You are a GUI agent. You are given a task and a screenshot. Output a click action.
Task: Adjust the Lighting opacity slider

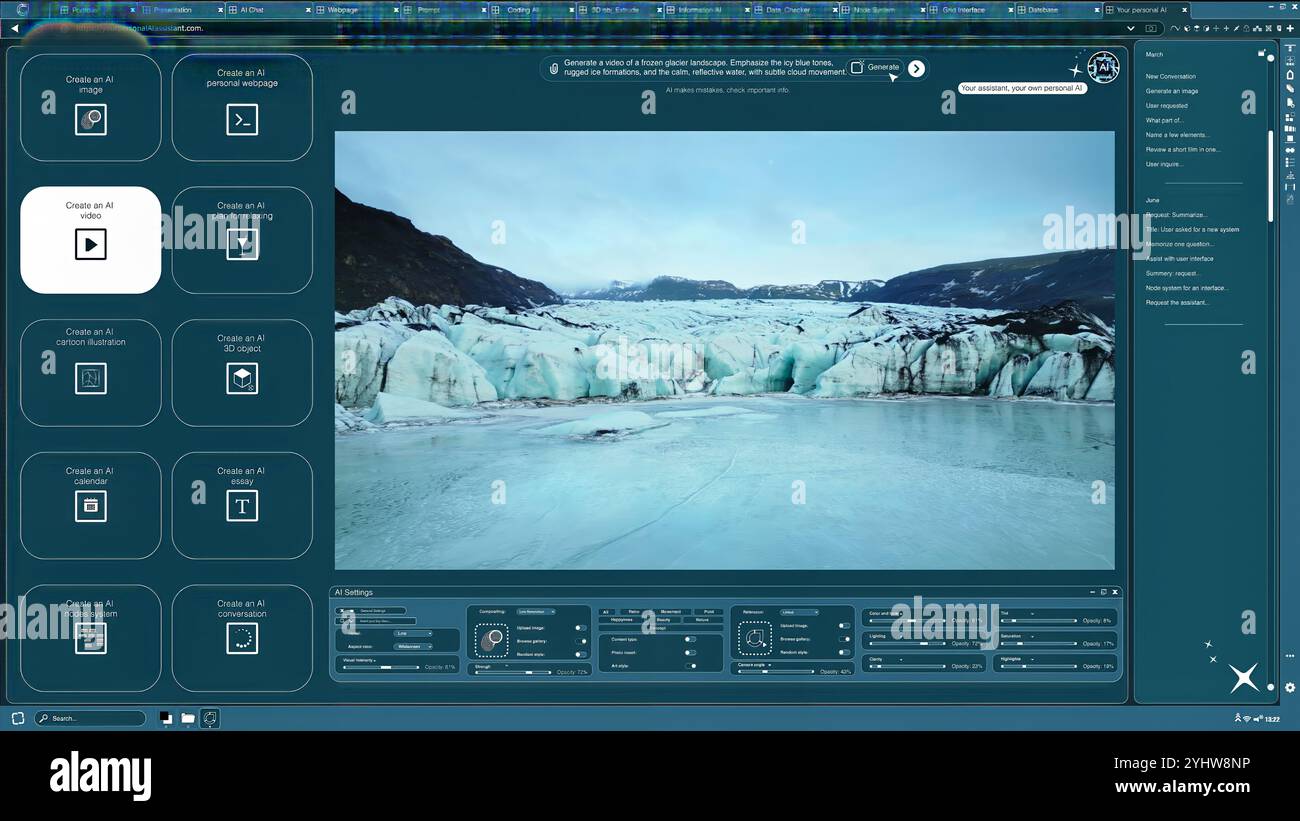click(x=907, y=643)
